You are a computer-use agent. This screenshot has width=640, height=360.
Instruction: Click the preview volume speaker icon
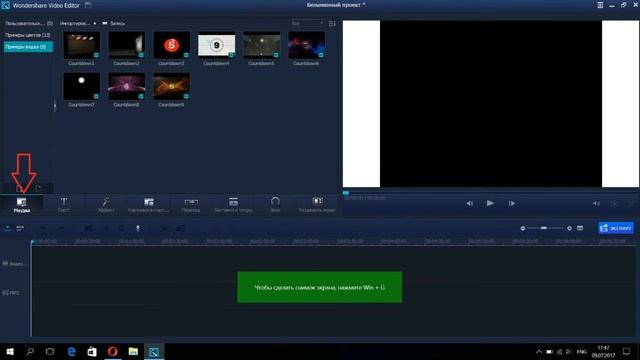(x=596, y=203)
